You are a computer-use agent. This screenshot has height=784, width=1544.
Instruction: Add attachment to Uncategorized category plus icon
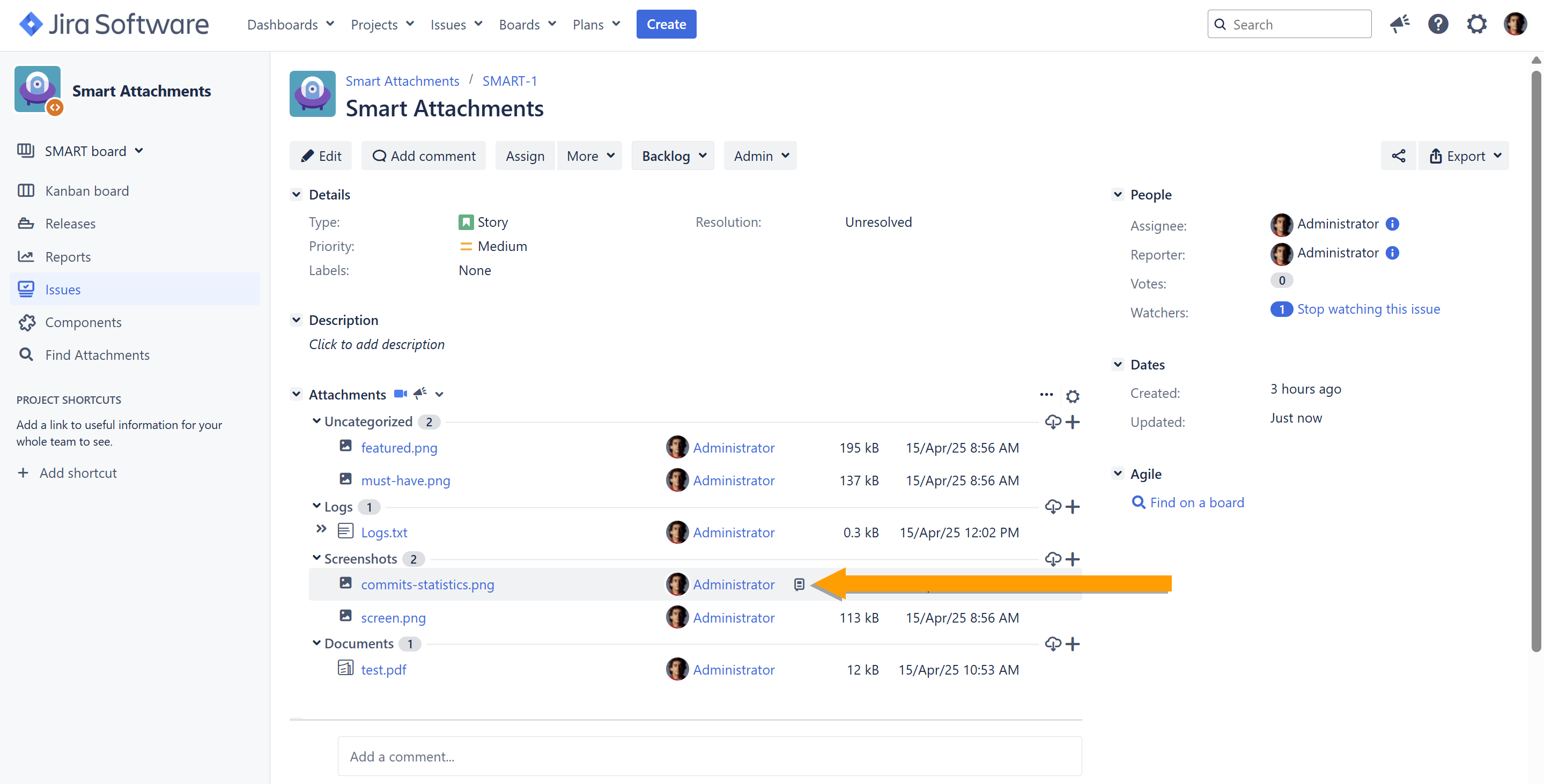[x=1073, y=422]
